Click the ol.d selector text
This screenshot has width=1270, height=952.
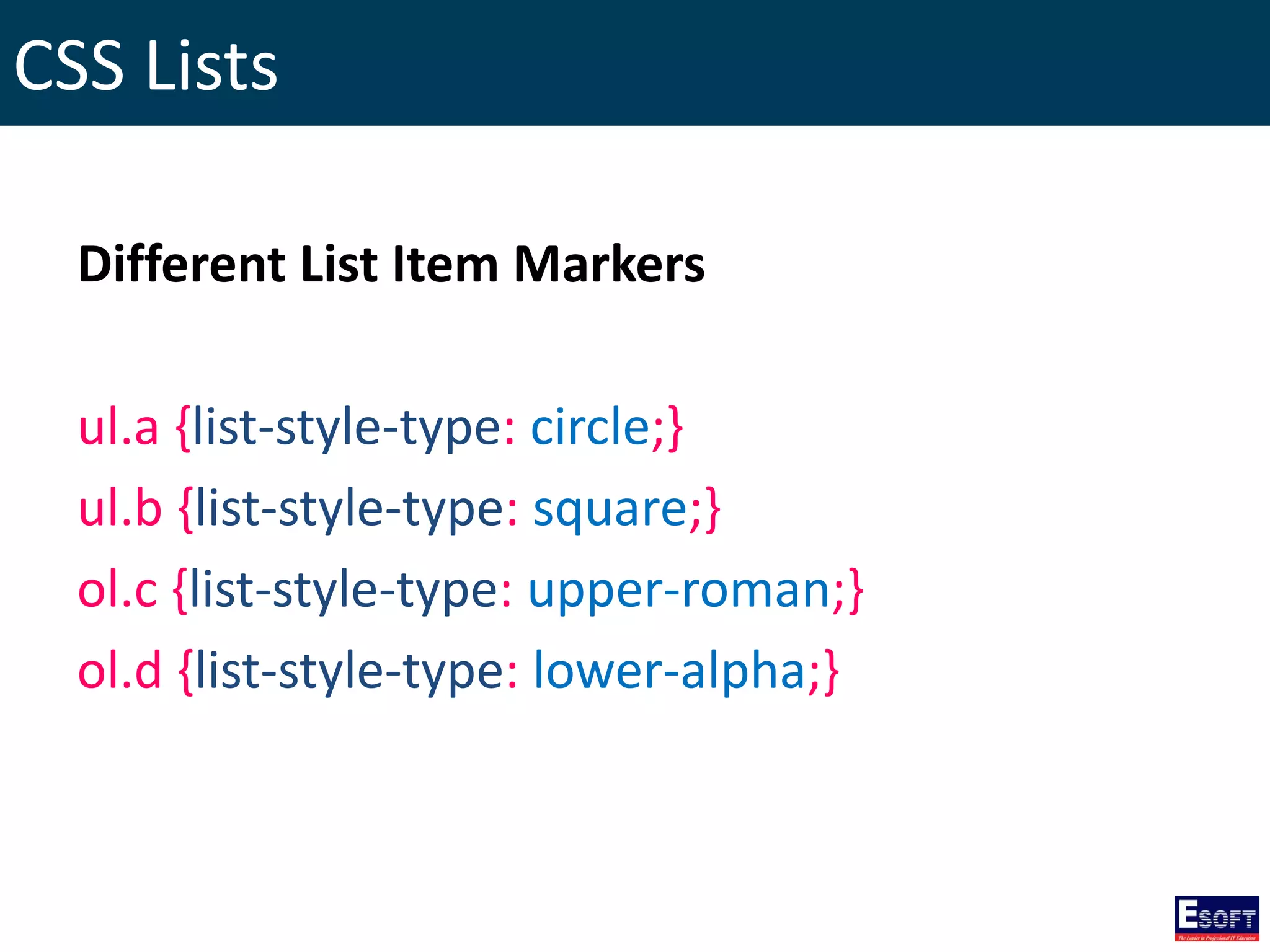pos(120,671)
